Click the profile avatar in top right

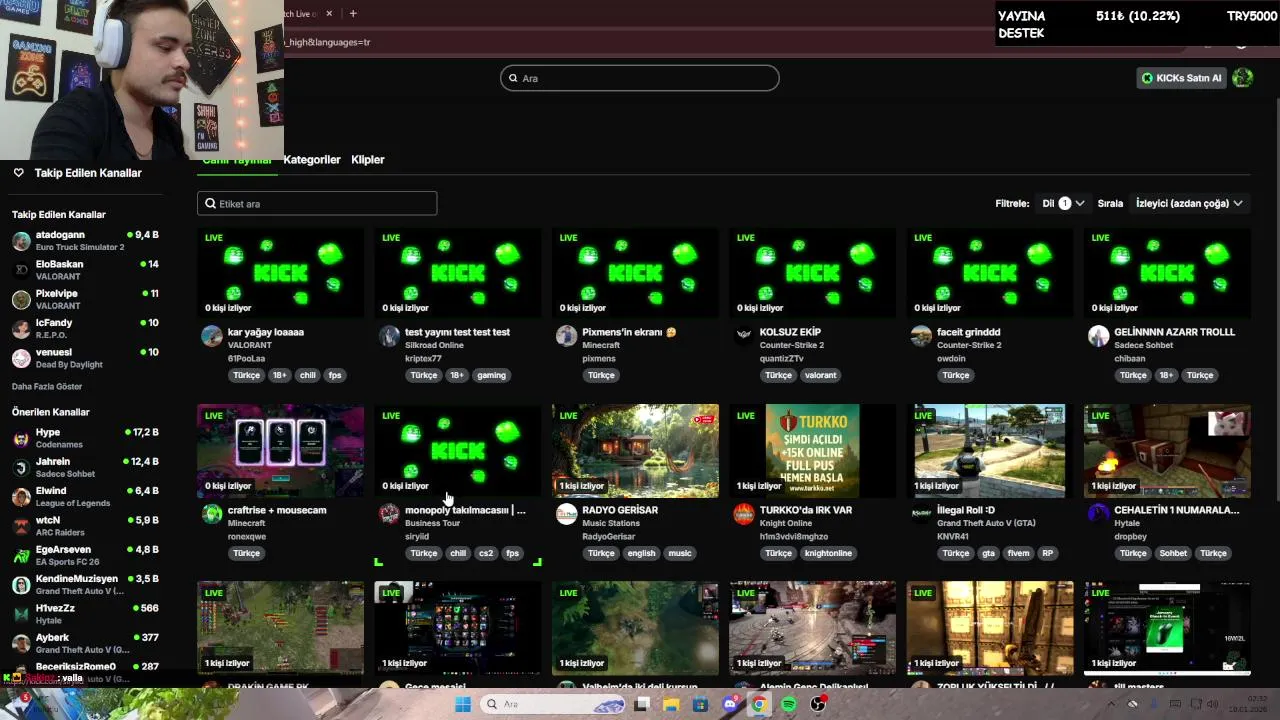point(1242,78)
